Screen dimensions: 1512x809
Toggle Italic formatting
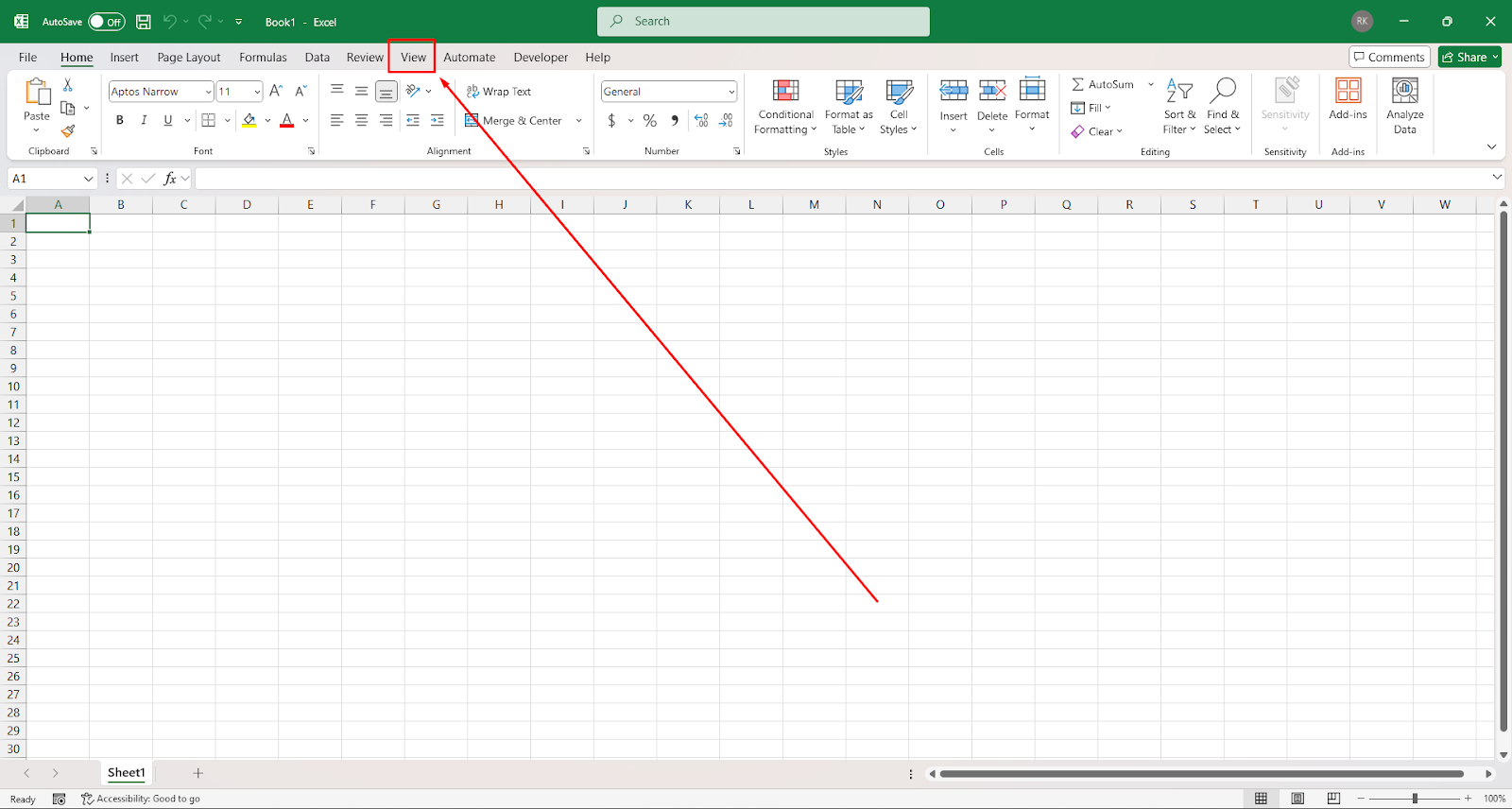[144, 120]
